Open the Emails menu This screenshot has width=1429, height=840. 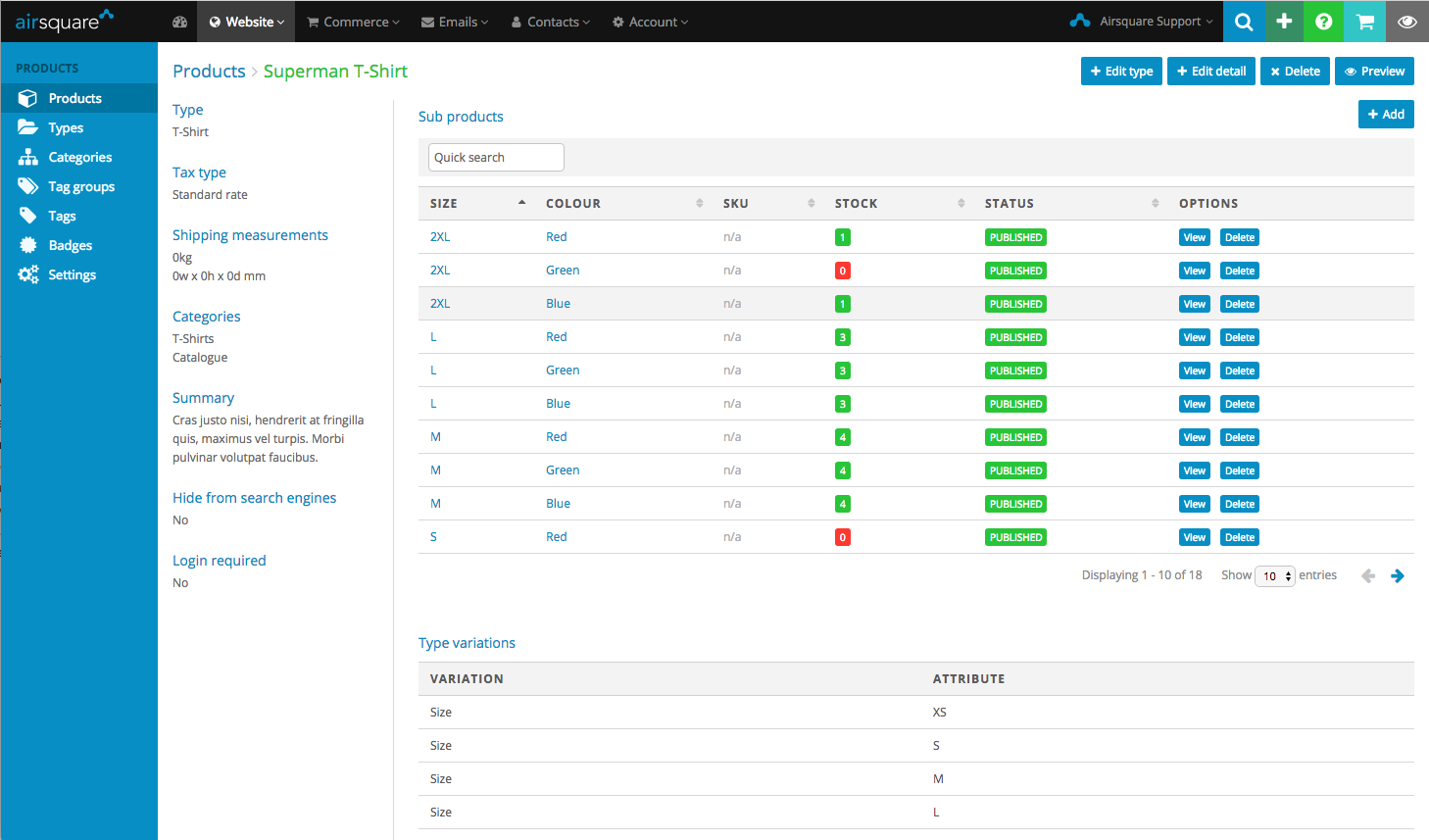coord(455,22)
